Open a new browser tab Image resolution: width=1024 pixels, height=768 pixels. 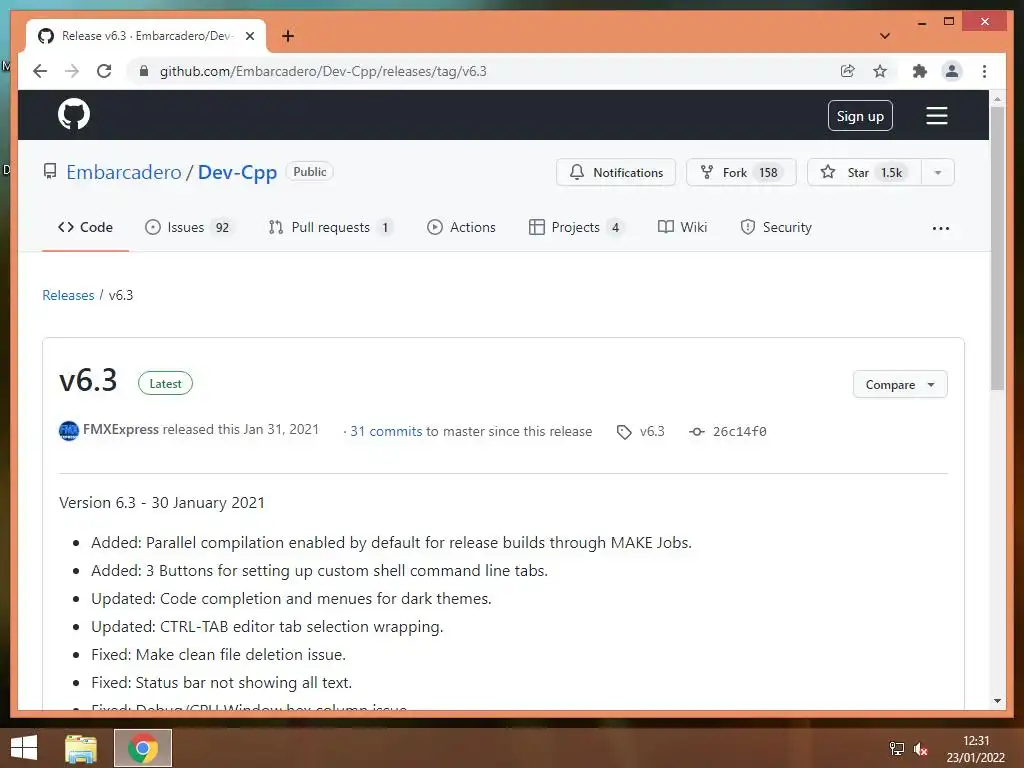[x=288, y=36]
